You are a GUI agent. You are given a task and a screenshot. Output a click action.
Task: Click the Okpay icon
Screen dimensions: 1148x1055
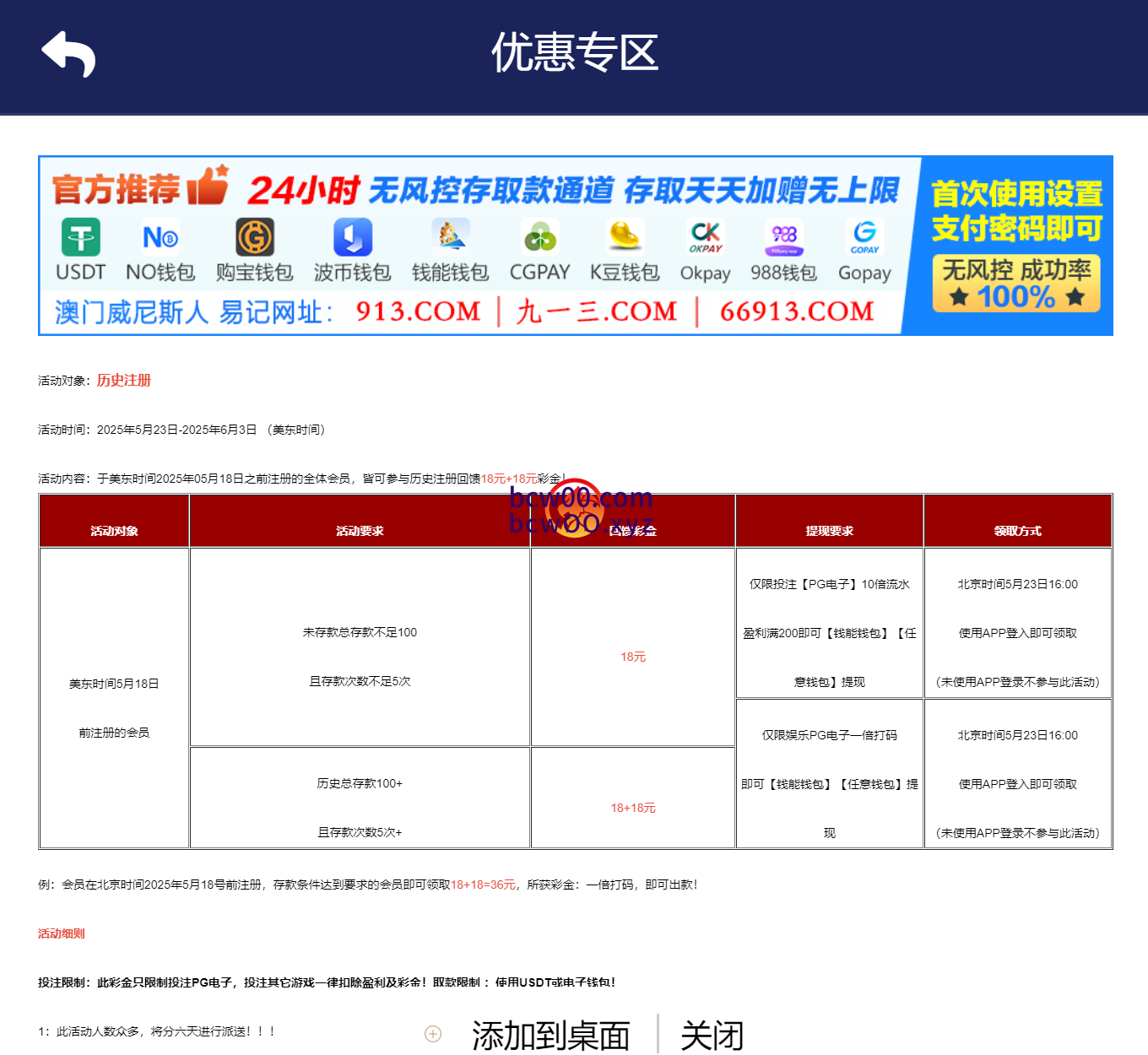point(706,237)
